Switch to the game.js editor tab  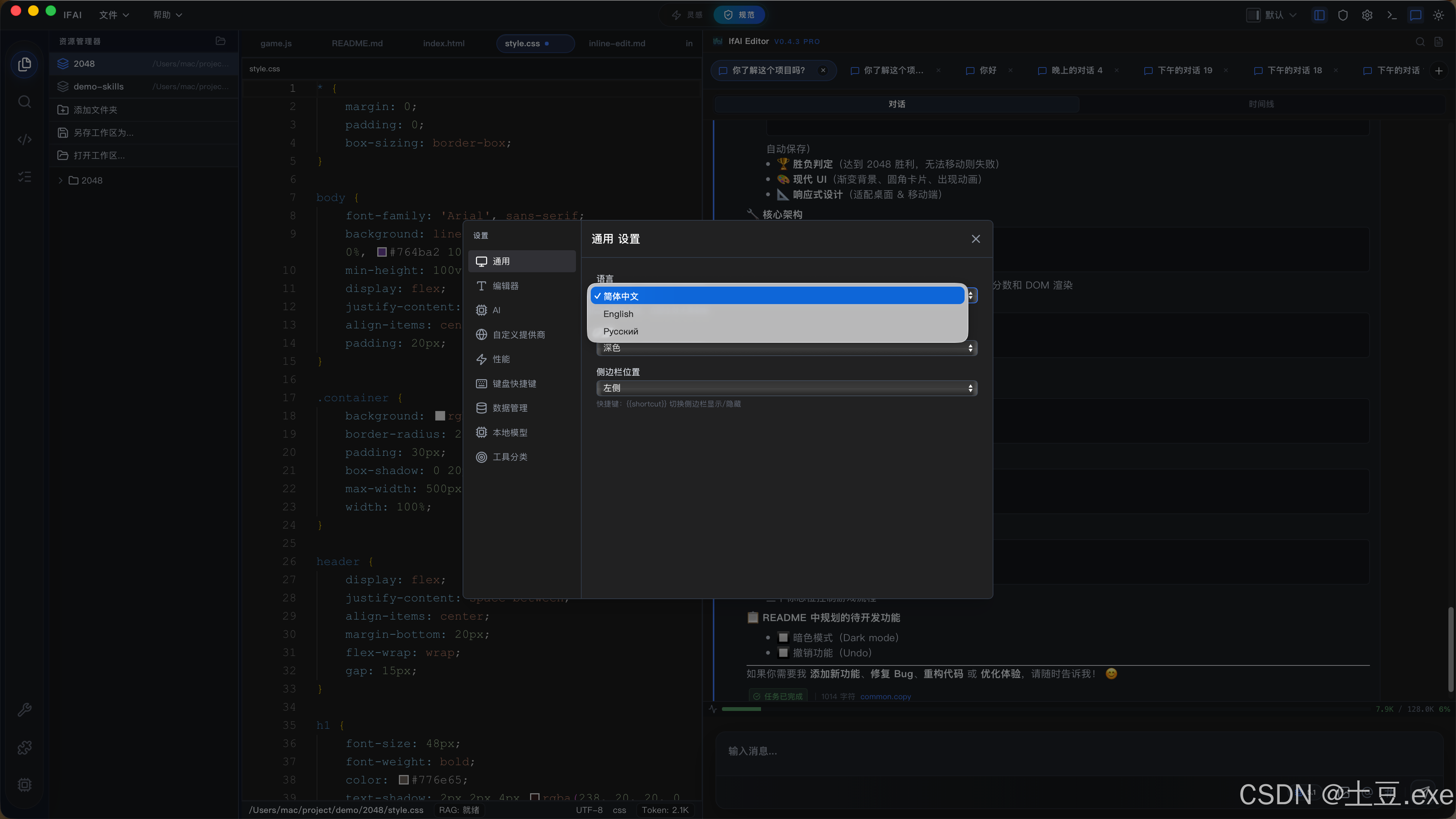[x=276, y=44]
